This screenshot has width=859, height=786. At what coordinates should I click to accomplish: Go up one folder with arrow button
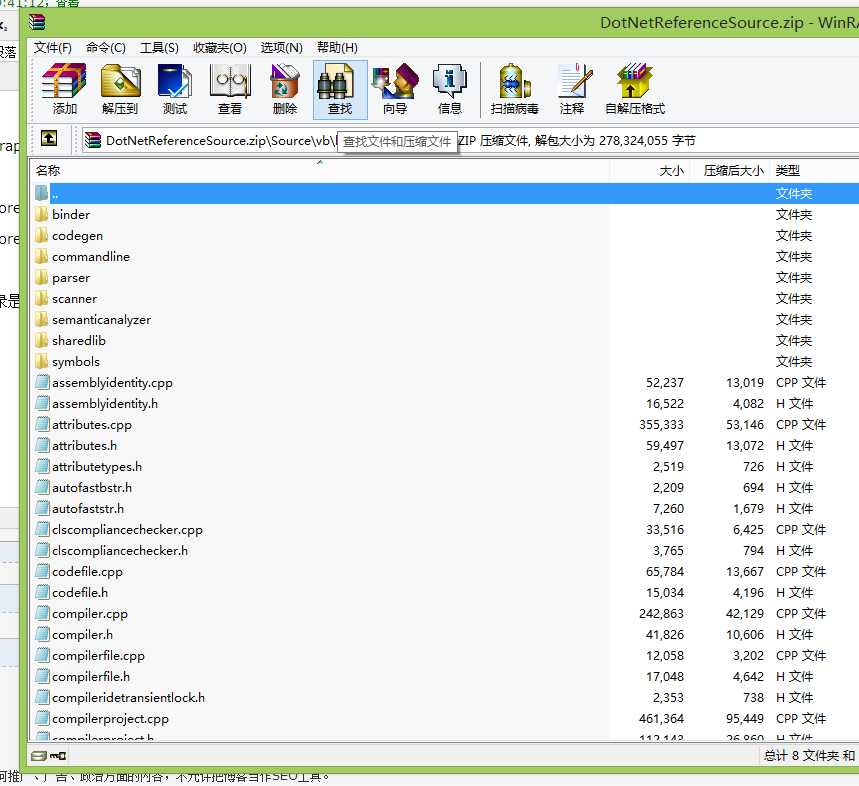pyautogui.click(x=49, y=138)
